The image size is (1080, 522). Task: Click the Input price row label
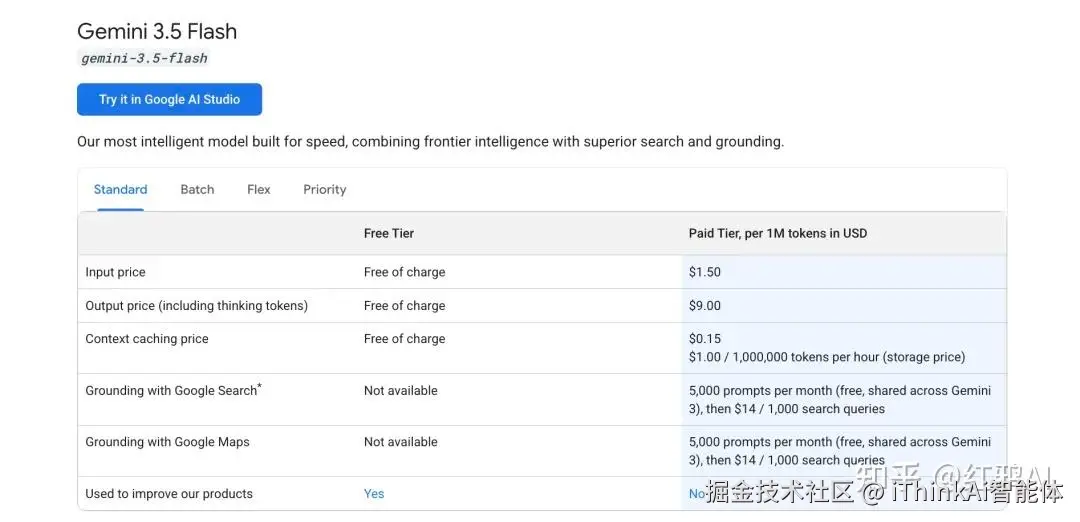[115, 272]
